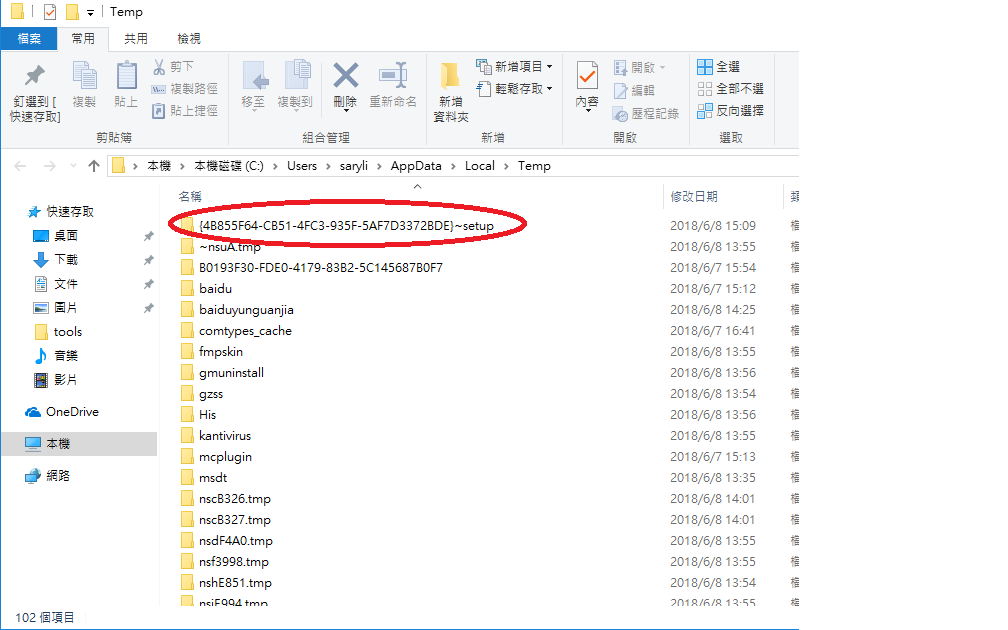Sort by Name (名稱) column header

click(x=190, y=196)
